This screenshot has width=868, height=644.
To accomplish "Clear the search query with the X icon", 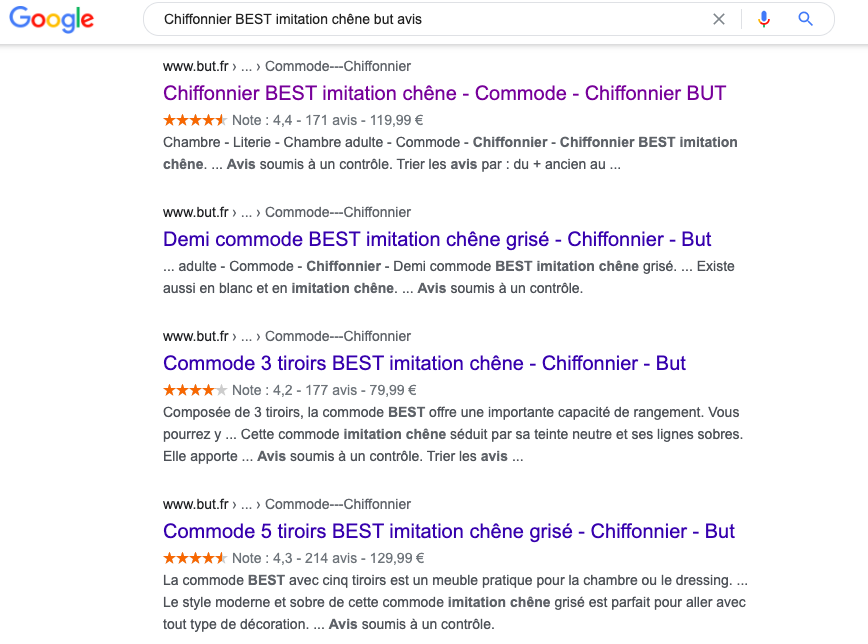I will tap(719, 19).
